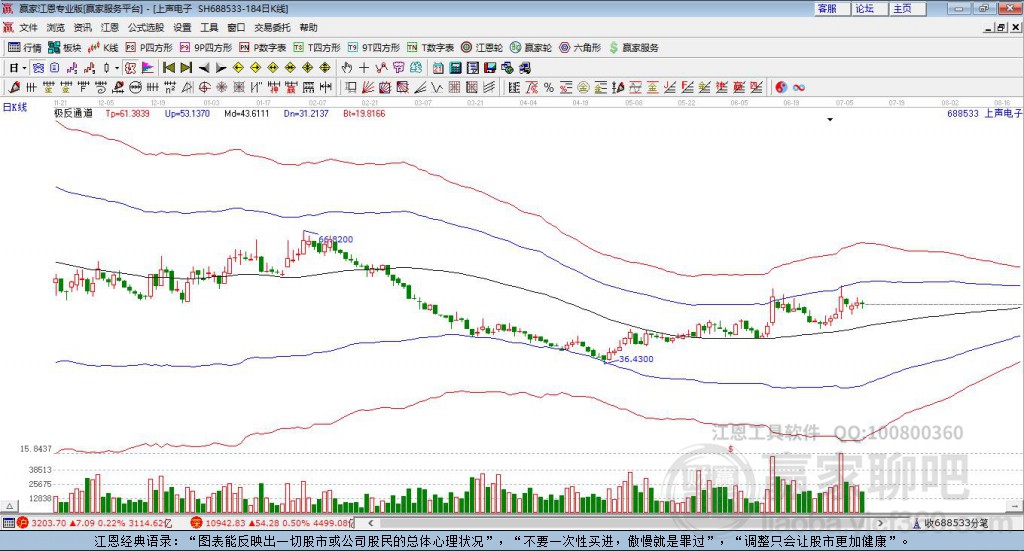Open the 交易委托 menu

pyautogui.click(x=272, y=27)
